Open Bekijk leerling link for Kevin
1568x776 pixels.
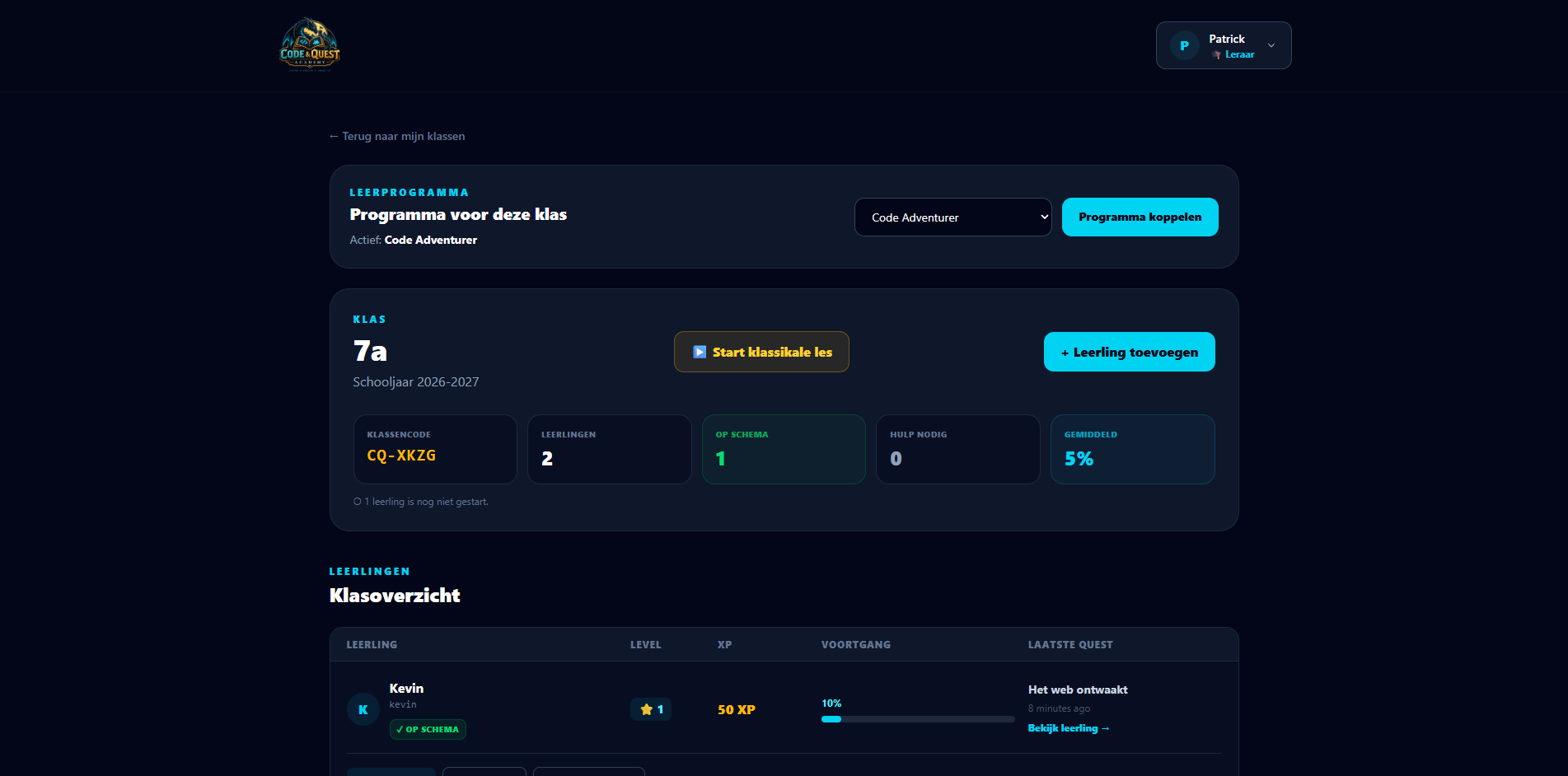pyautogui.click(x=1069, y=728)
